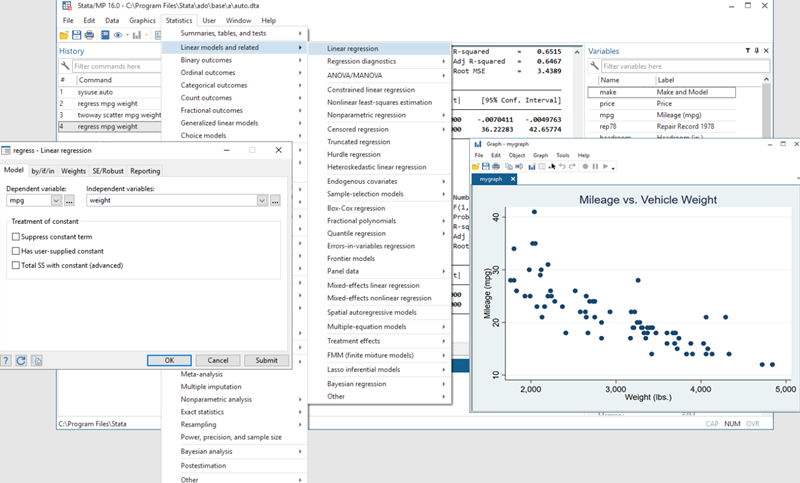Click the Filter commands here field

click(116, 66)
